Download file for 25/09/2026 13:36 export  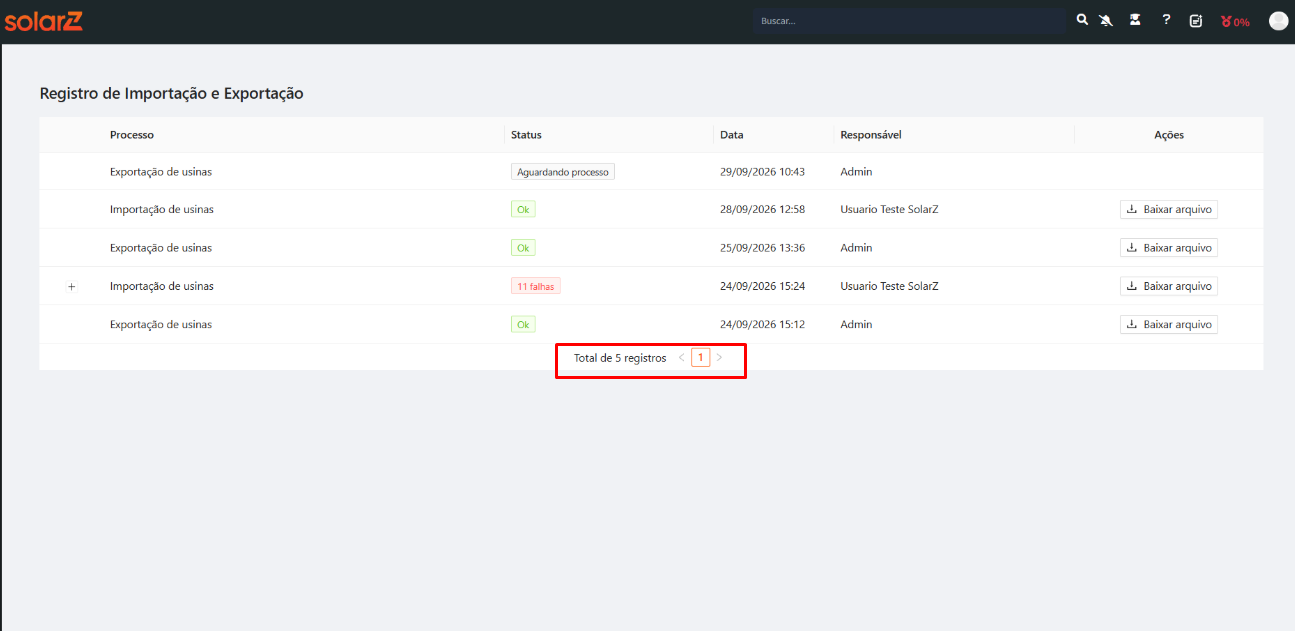click(x=1169, y=248)
